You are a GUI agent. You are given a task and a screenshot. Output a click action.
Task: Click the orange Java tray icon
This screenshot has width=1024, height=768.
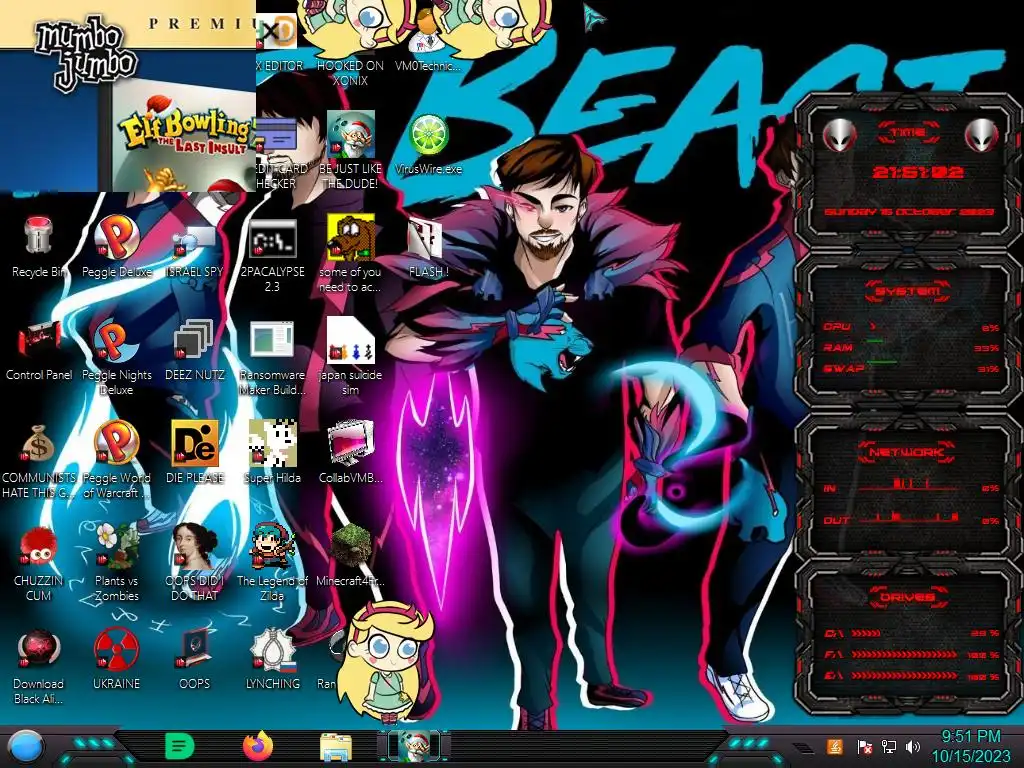[835, 747]
